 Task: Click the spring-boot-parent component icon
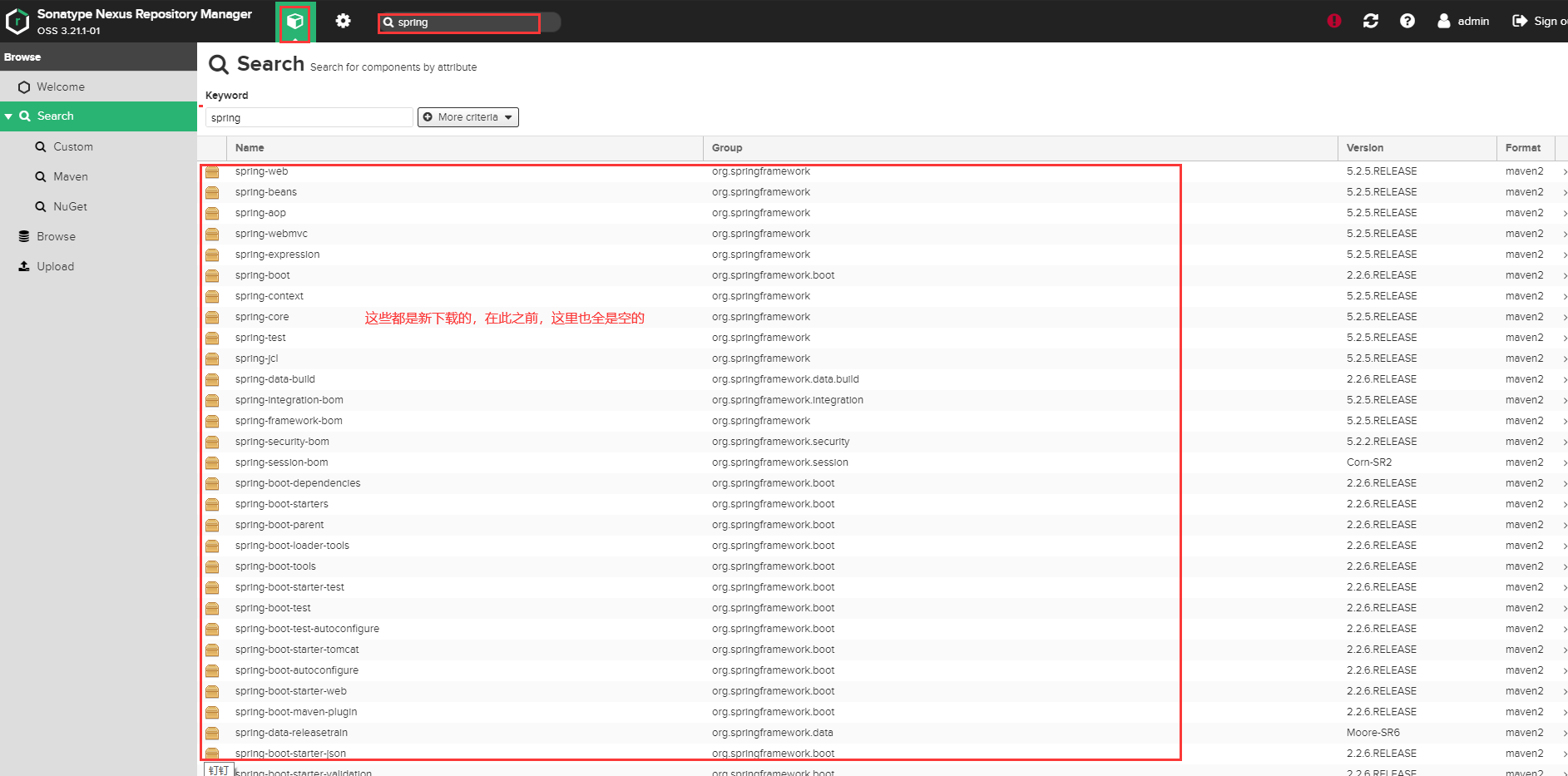coord(212,525)
